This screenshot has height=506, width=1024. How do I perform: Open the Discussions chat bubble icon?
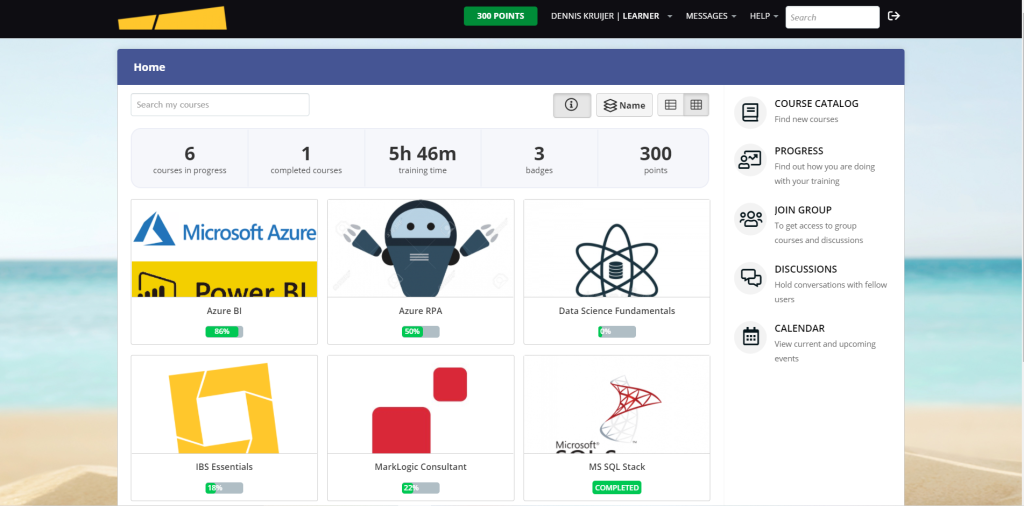749,277
